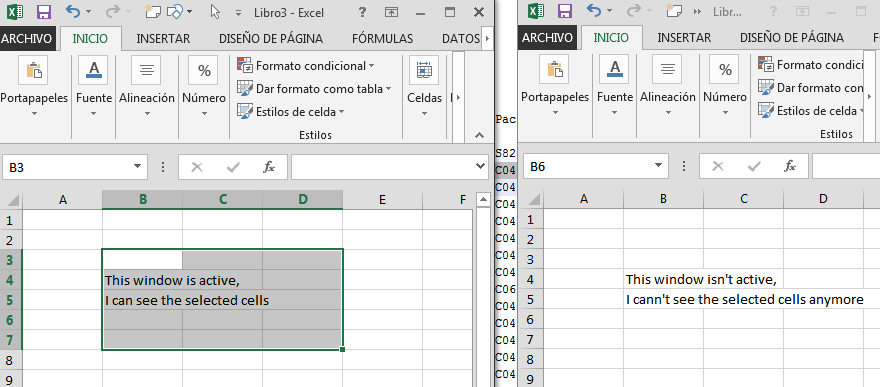This screenshot has height=387, width=880.
Task: Click Cancel X in right formula bar
Action: coord(717,165)
